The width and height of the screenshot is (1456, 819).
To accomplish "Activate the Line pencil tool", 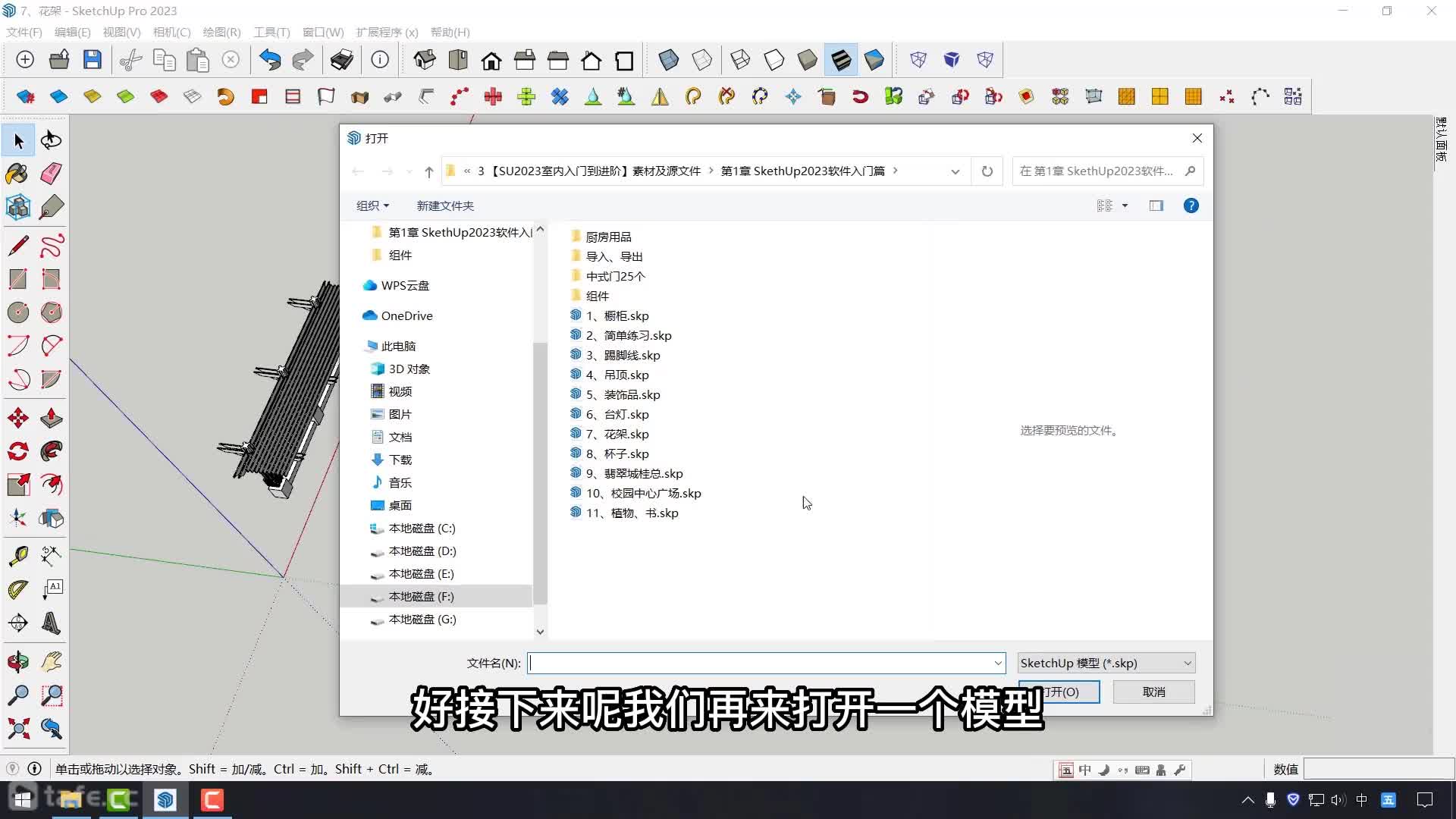I will 18,245.
